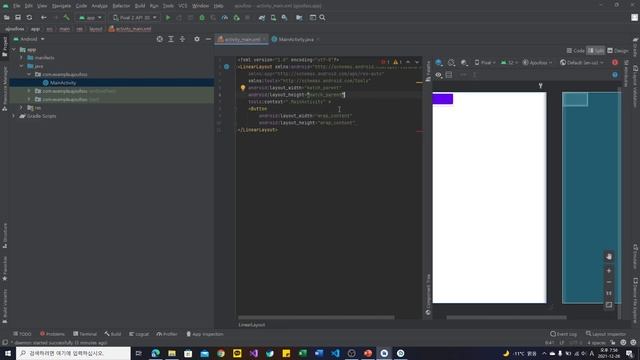The width and height of the screenshot is (640, 360).
Task: Switch editor to Design view mode
Action: click(618, 51)
